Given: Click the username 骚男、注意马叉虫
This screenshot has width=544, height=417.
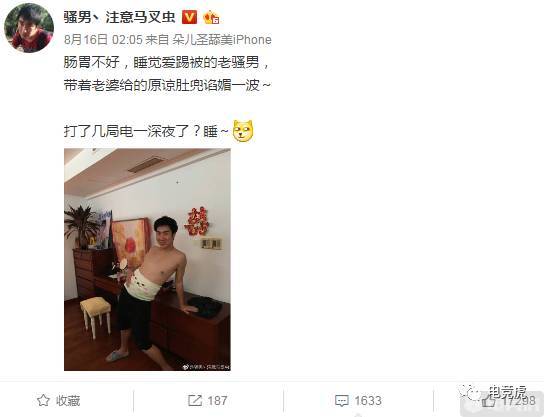Looking at the screenshot, I should click(119, 17).
